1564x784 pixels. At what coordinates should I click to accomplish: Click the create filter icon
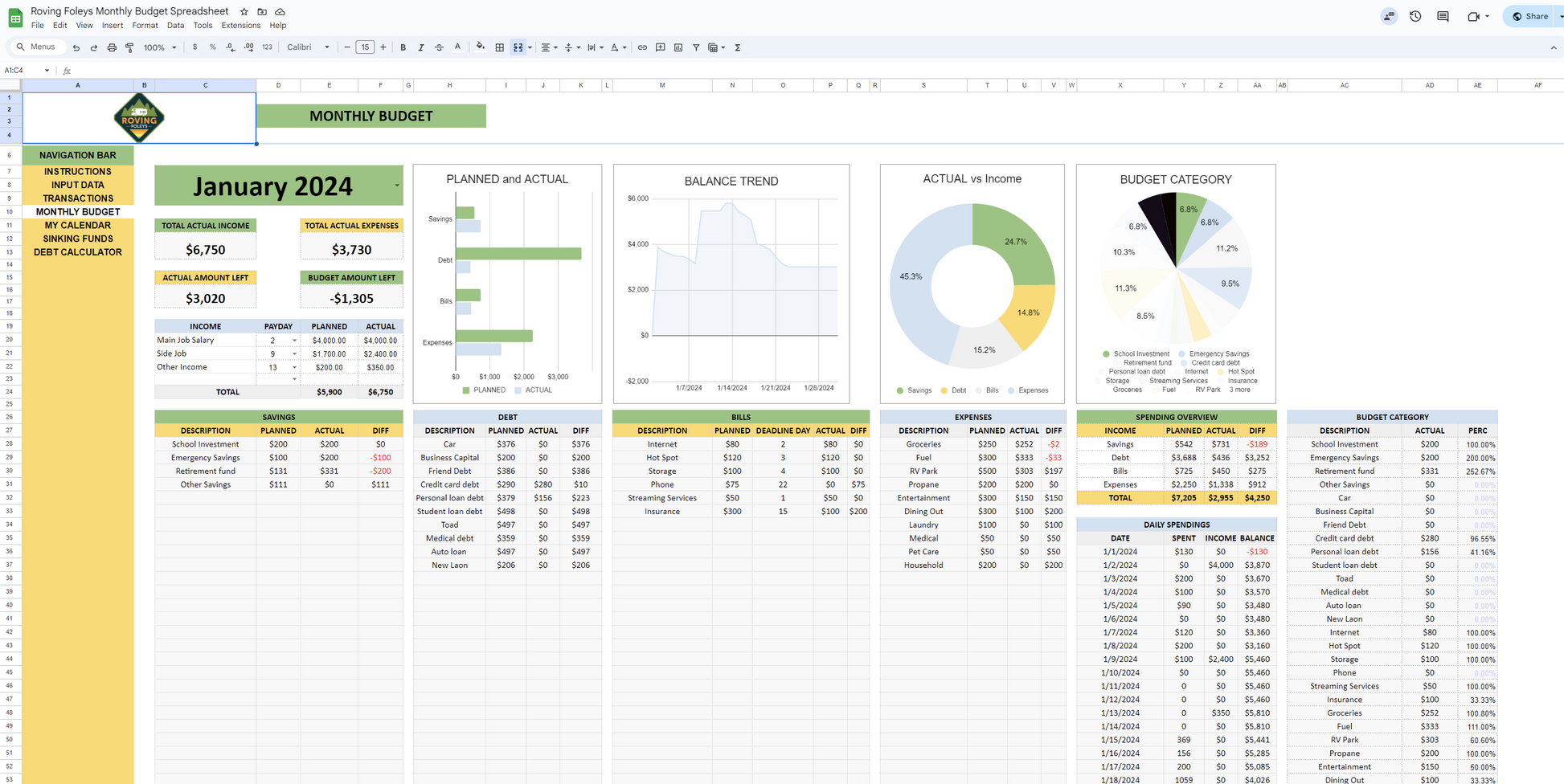(x=696, y=47)
